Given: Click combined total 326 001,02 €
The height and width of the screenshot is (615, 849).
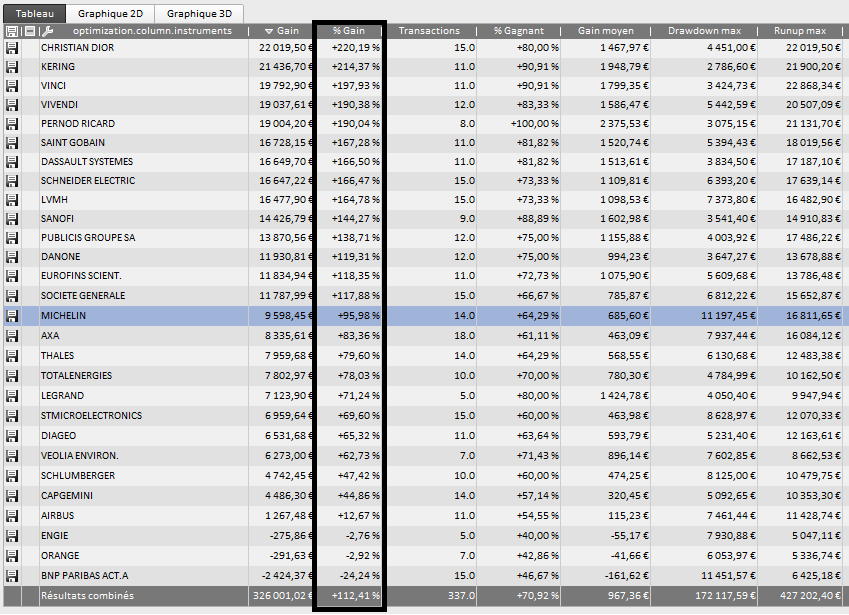Looking at the screenshot, I should pos(283,596).
